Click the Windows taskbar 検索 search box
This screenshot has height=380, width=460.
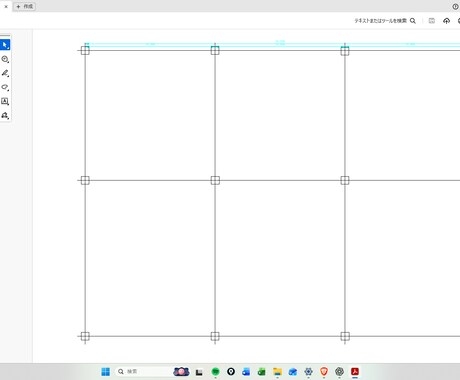point(142,371)
